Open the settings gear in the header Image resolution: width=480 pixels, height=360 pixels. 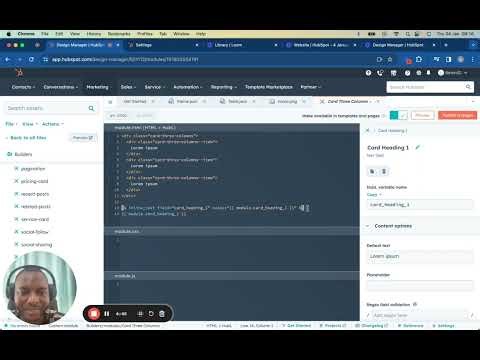tap(419, 73)
